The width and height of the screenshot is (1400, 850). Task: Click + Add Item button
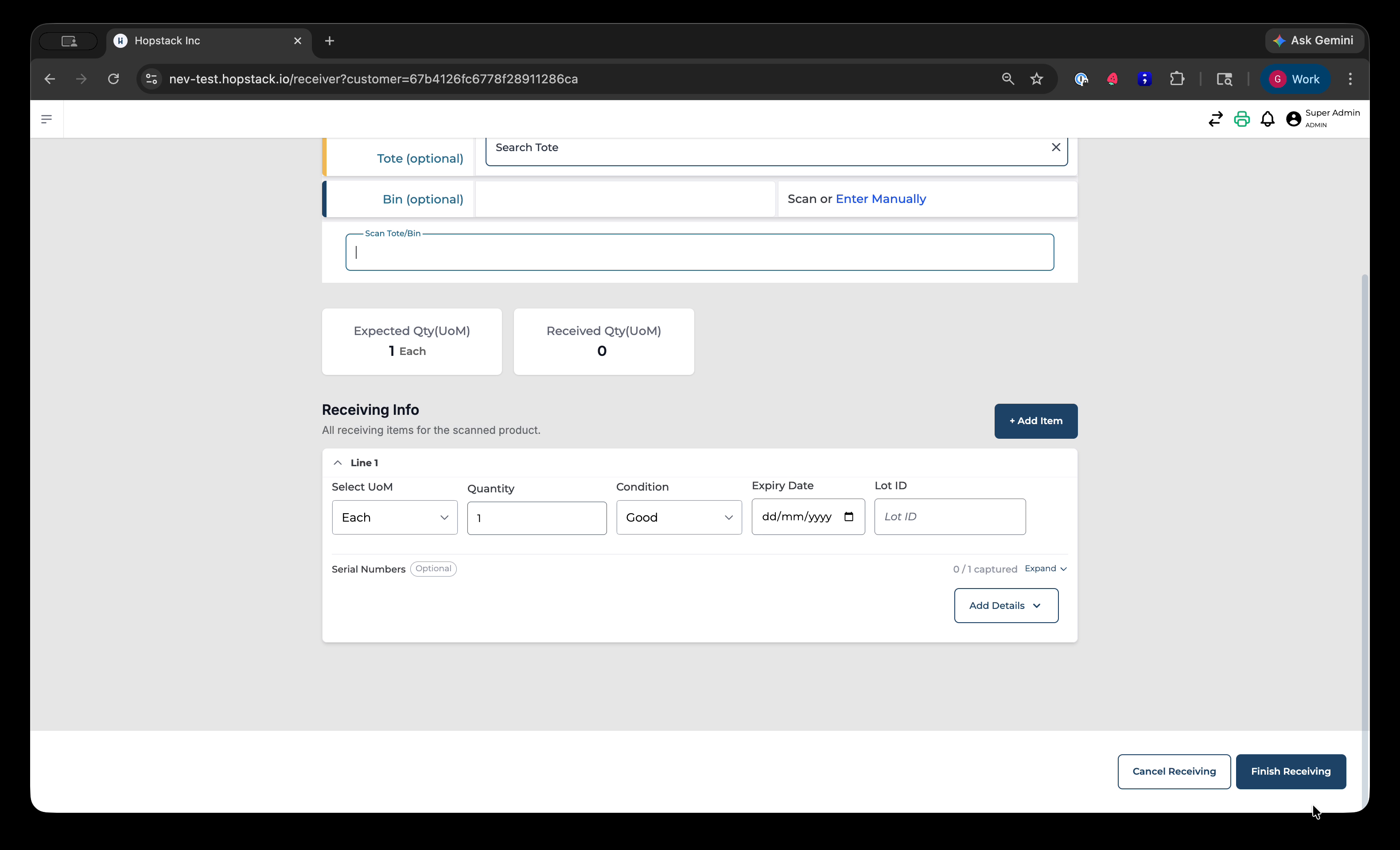[x=1036, y=421]
